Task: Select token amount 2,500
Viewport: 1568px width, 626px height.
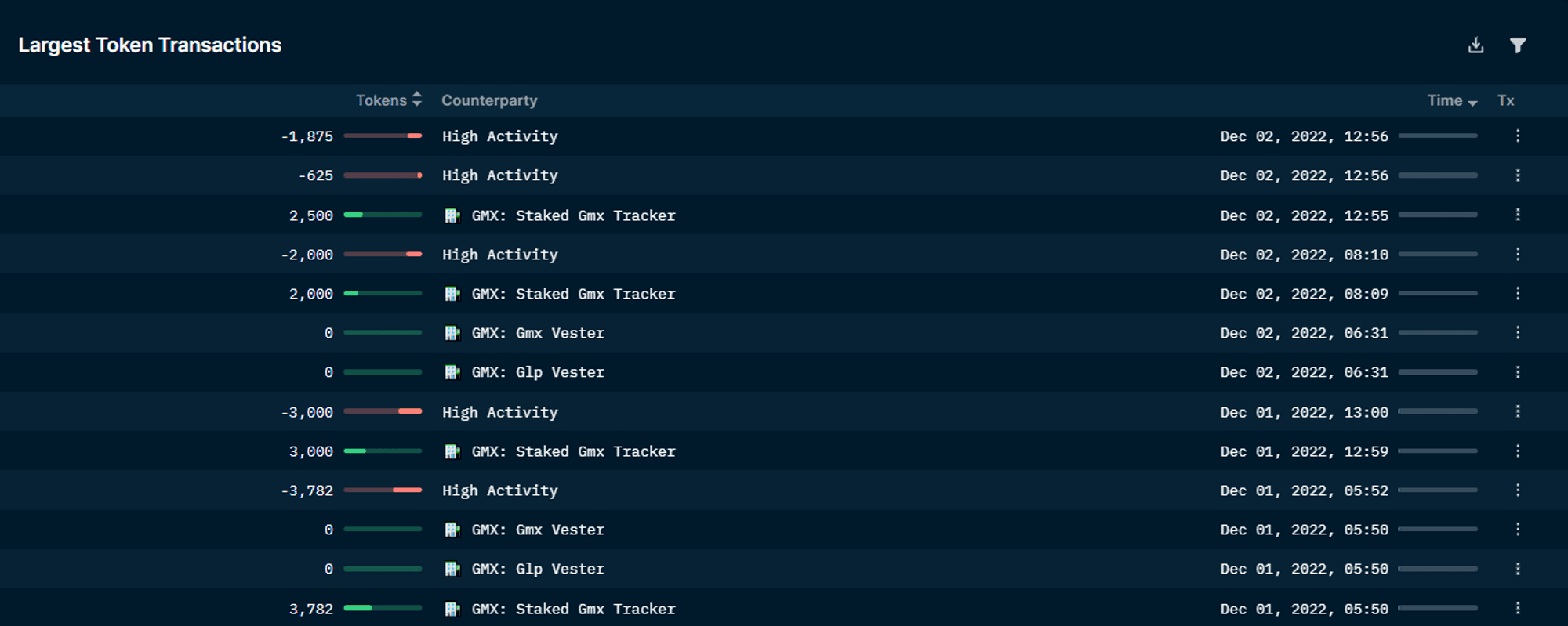Action: (x=311, y=215)
